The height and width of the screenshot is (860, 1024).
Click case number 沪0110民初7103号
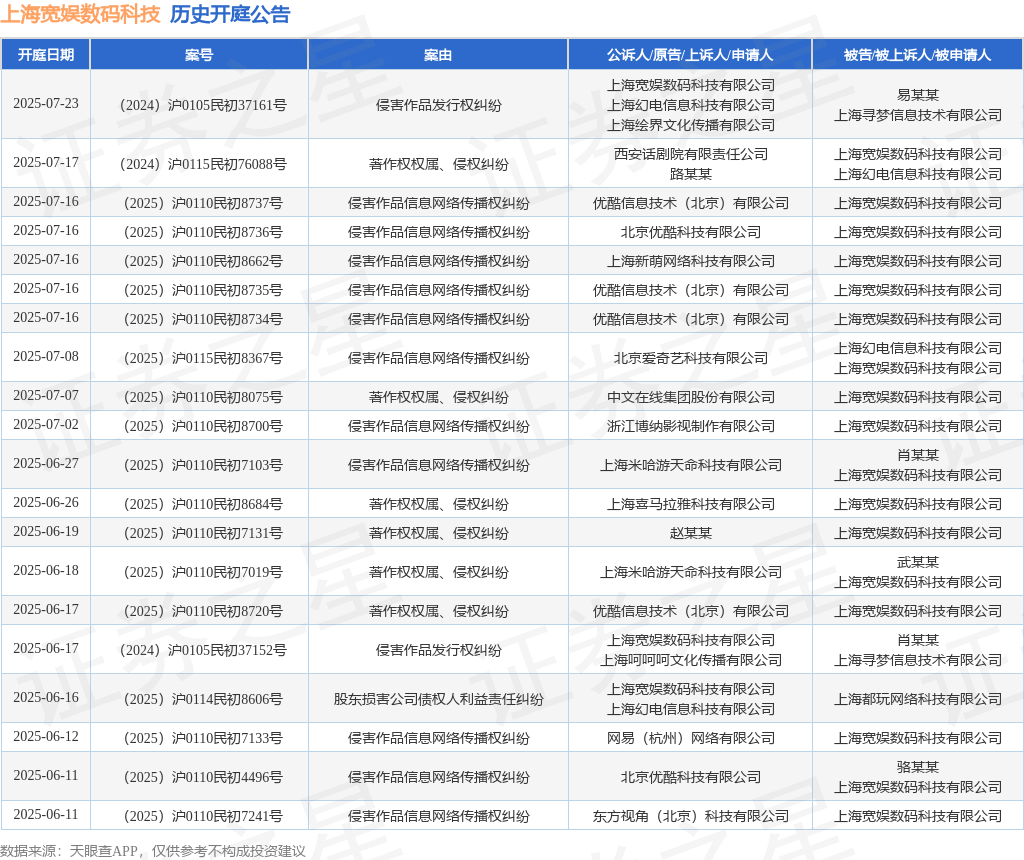(227, 465)
